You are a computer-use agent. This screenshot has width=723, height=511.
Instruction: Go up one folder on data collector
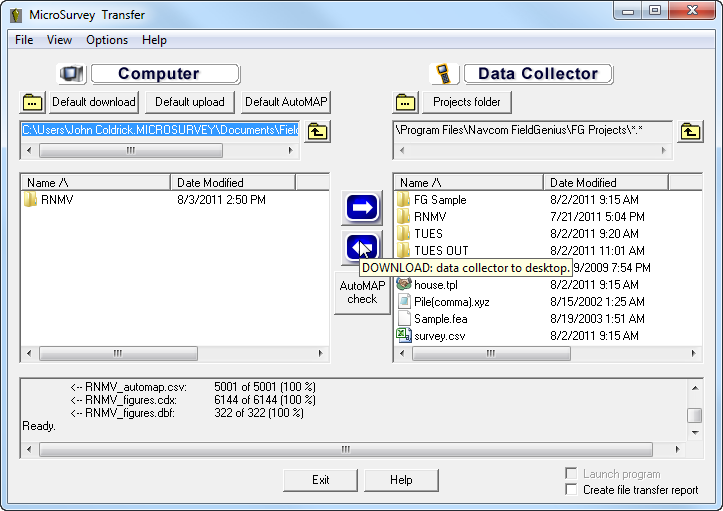coord(690,132)
